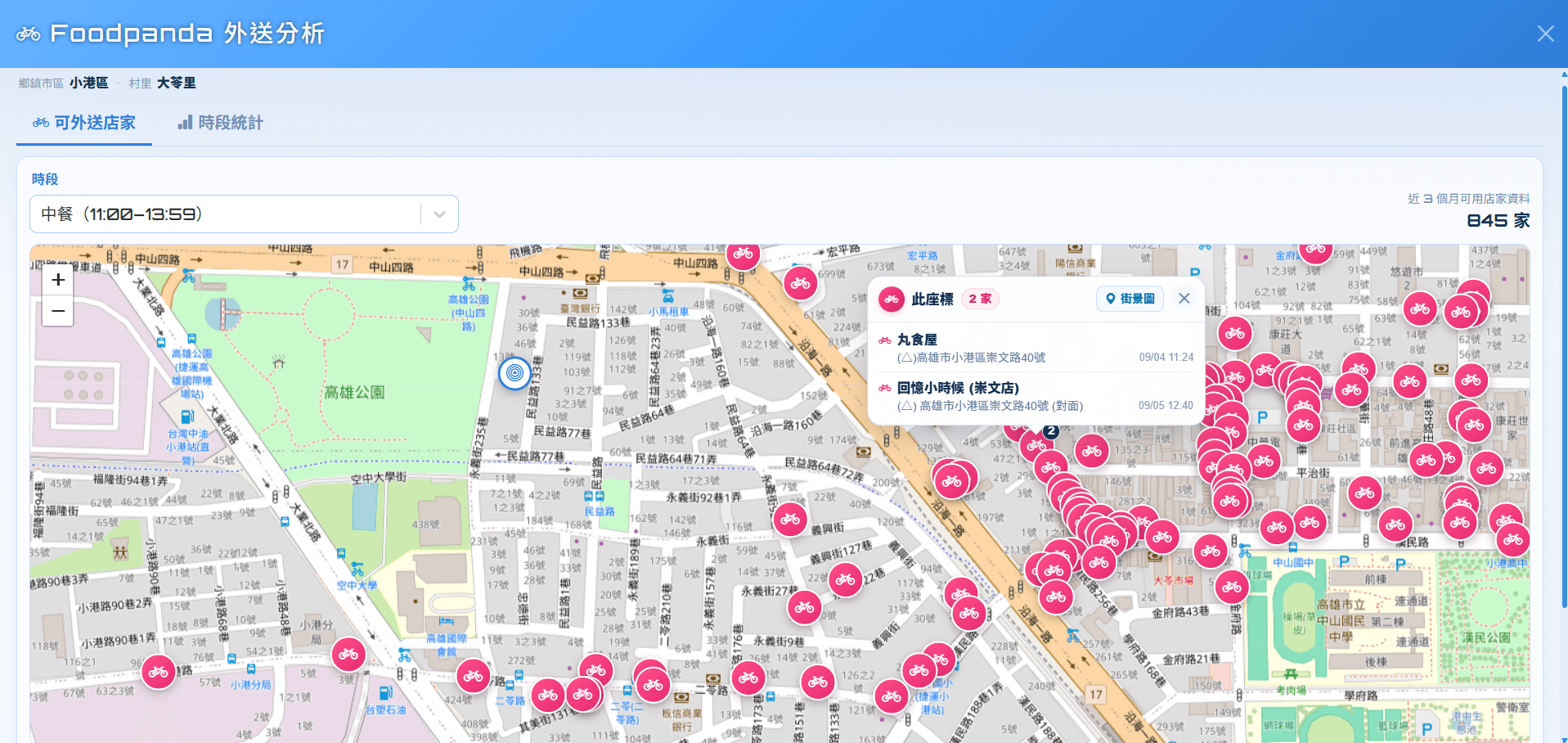Click the 845 家 store count
The image size is (1568, 743).
click(x=1498, y=220)
